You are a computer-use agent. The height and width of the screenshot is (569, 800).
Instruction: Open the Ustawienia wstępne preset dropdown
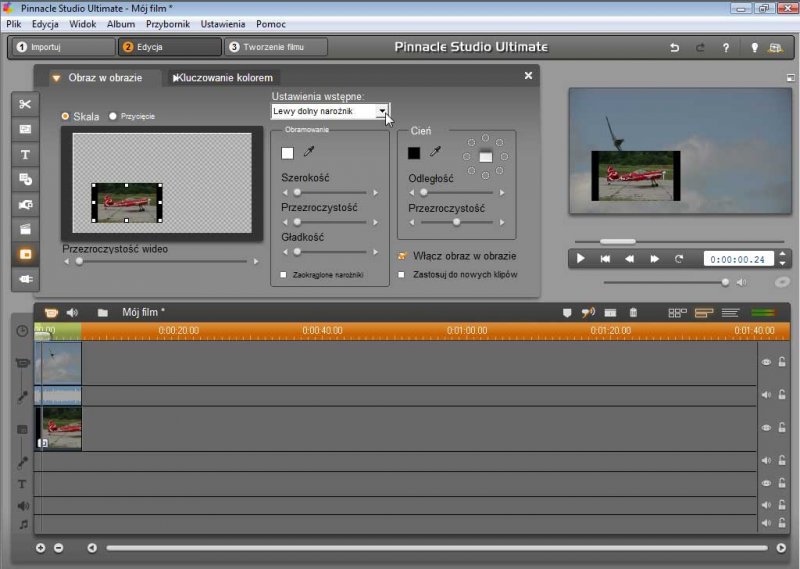click(382, 112)
